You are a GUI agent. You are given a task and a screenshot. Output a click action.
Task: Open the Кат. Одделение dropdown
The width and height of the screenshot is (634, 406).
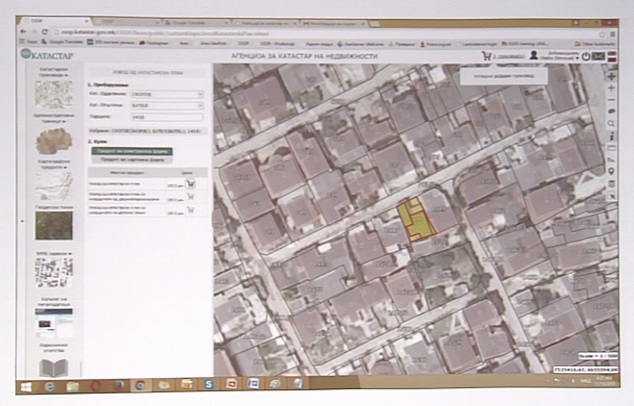(167, 94)
